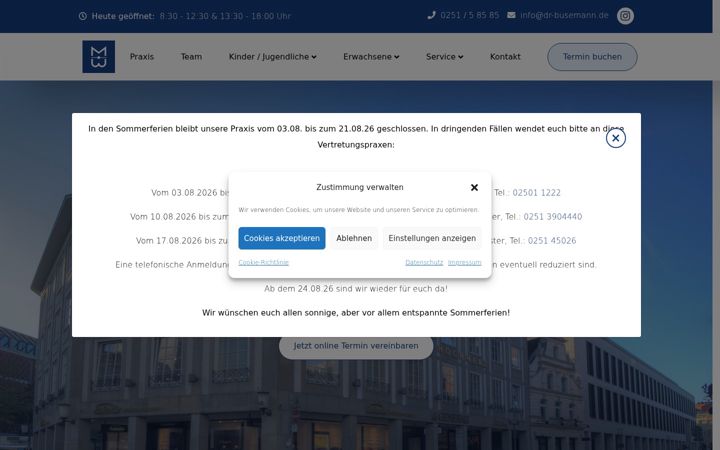Screen dimensions: 720x450
Task: Open the Impressum link
Action: coord(465,262)
